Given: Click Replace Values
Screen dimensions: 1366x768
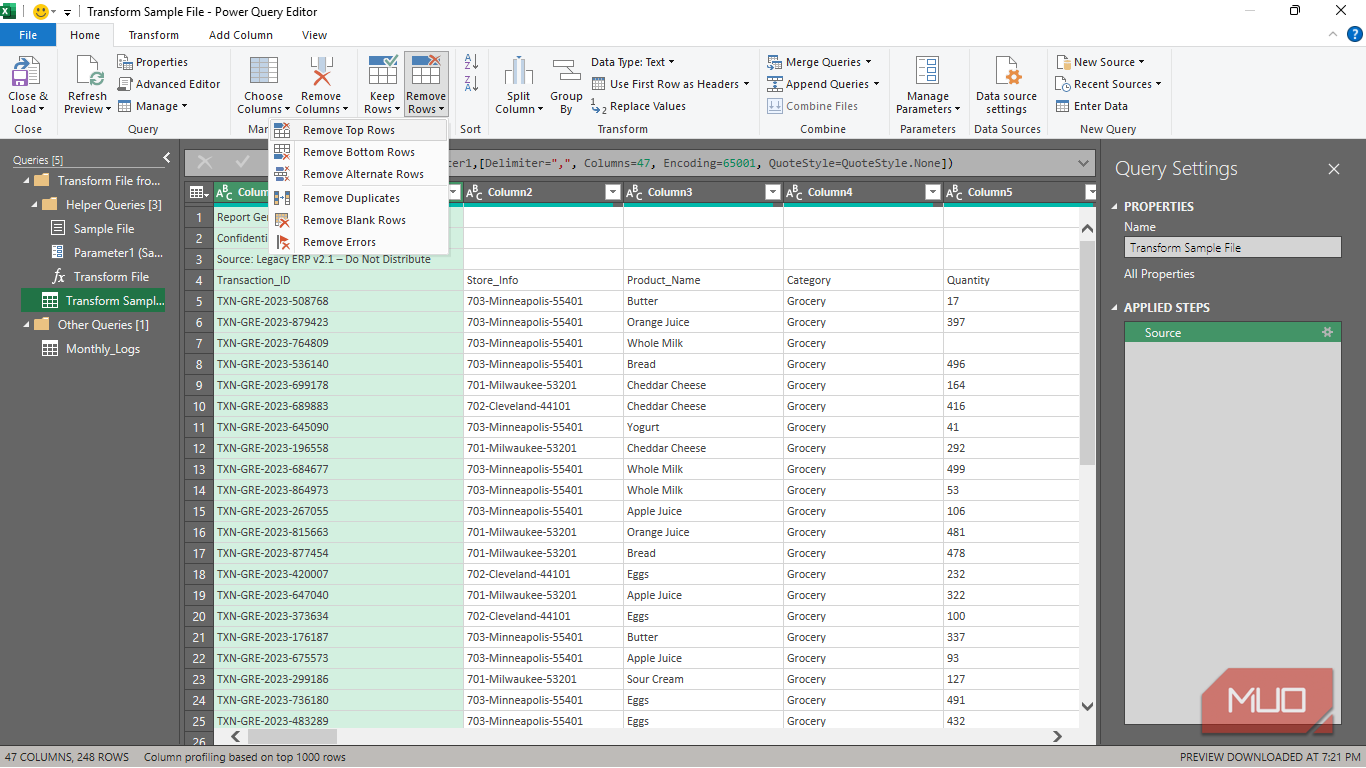Looking at the screenshot, I should tap(638, 106).
